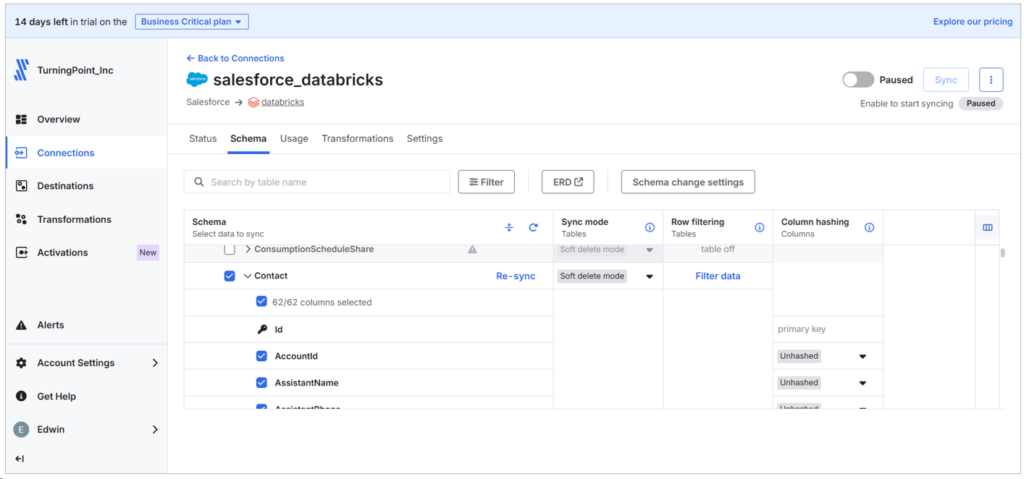Select the Schema tab
This screenshot has height=479, width=1024.
click(x=248, y=139)
